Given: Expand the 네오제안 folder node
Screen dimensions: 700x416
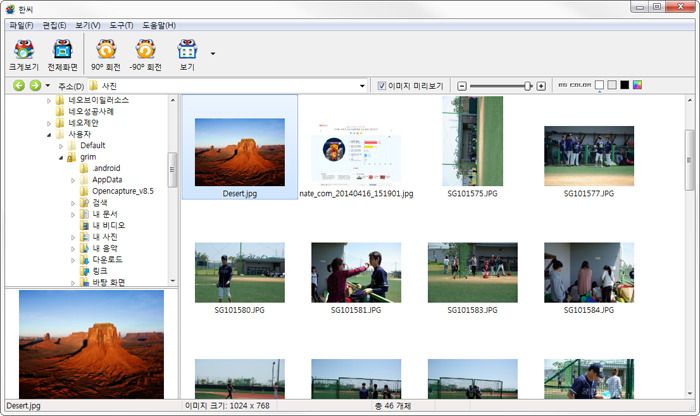Looking at the screenshot, I should [49, 123].
